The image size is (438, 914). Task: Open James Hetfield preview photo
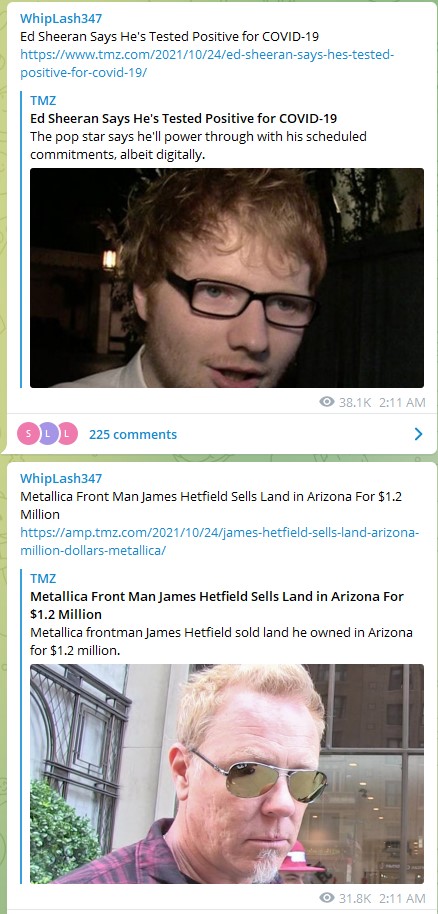pyautogui.click(x=227, y=774)
